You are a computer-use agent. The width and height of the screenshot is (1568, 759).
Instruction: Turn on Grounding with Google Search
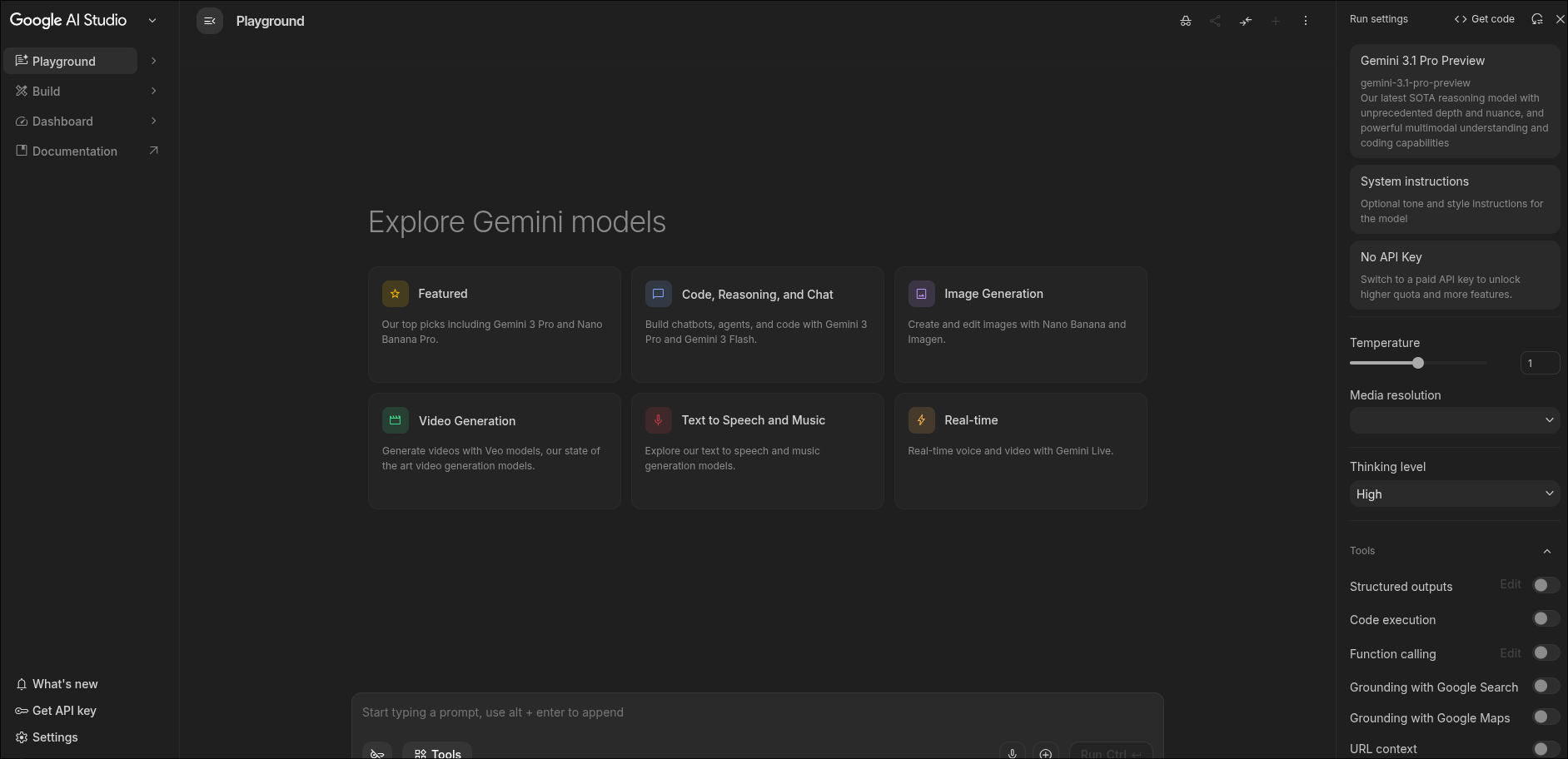1546,687
